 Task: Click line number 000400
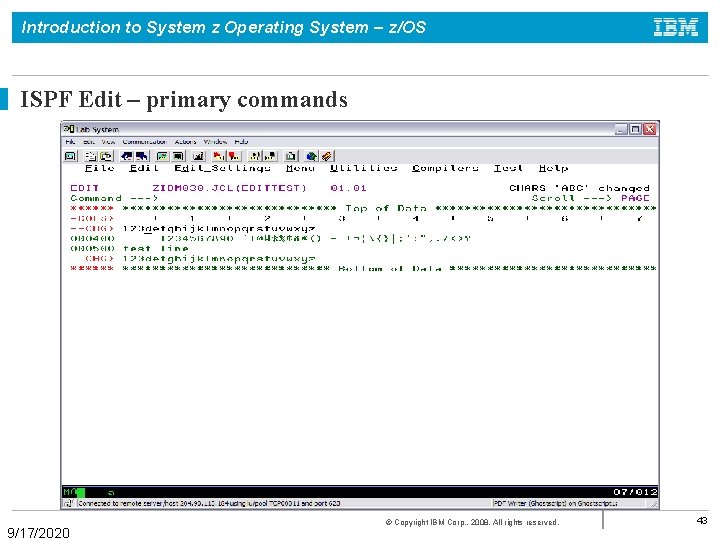[92, 239]
